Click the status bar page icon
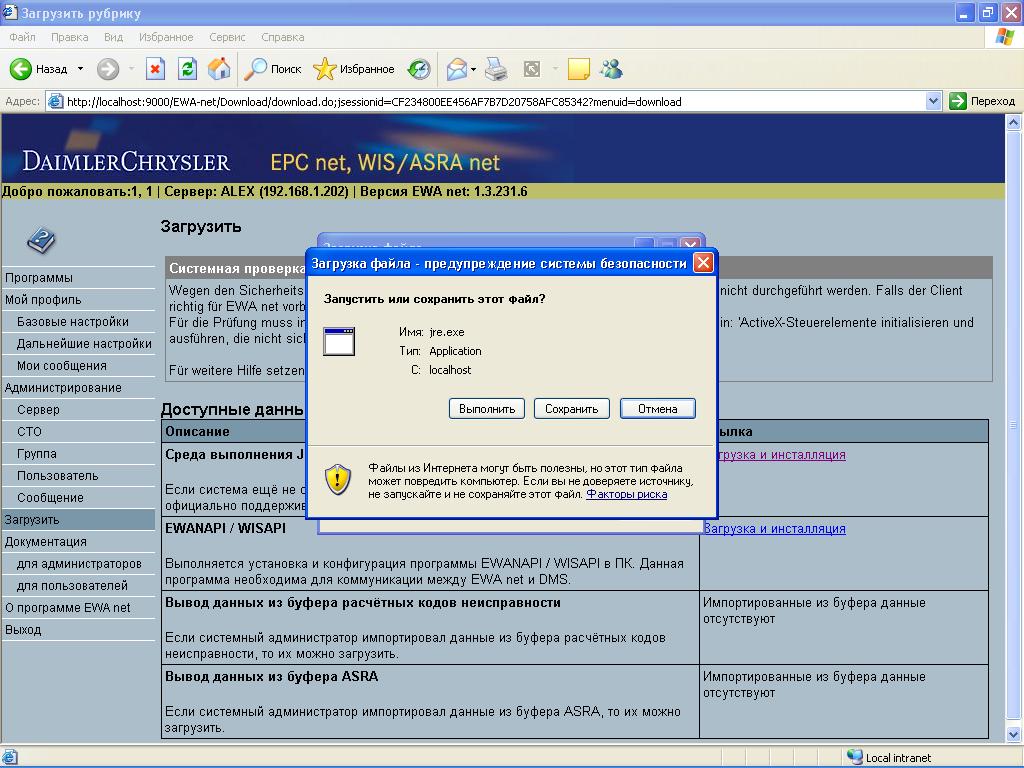 (10, 757)
